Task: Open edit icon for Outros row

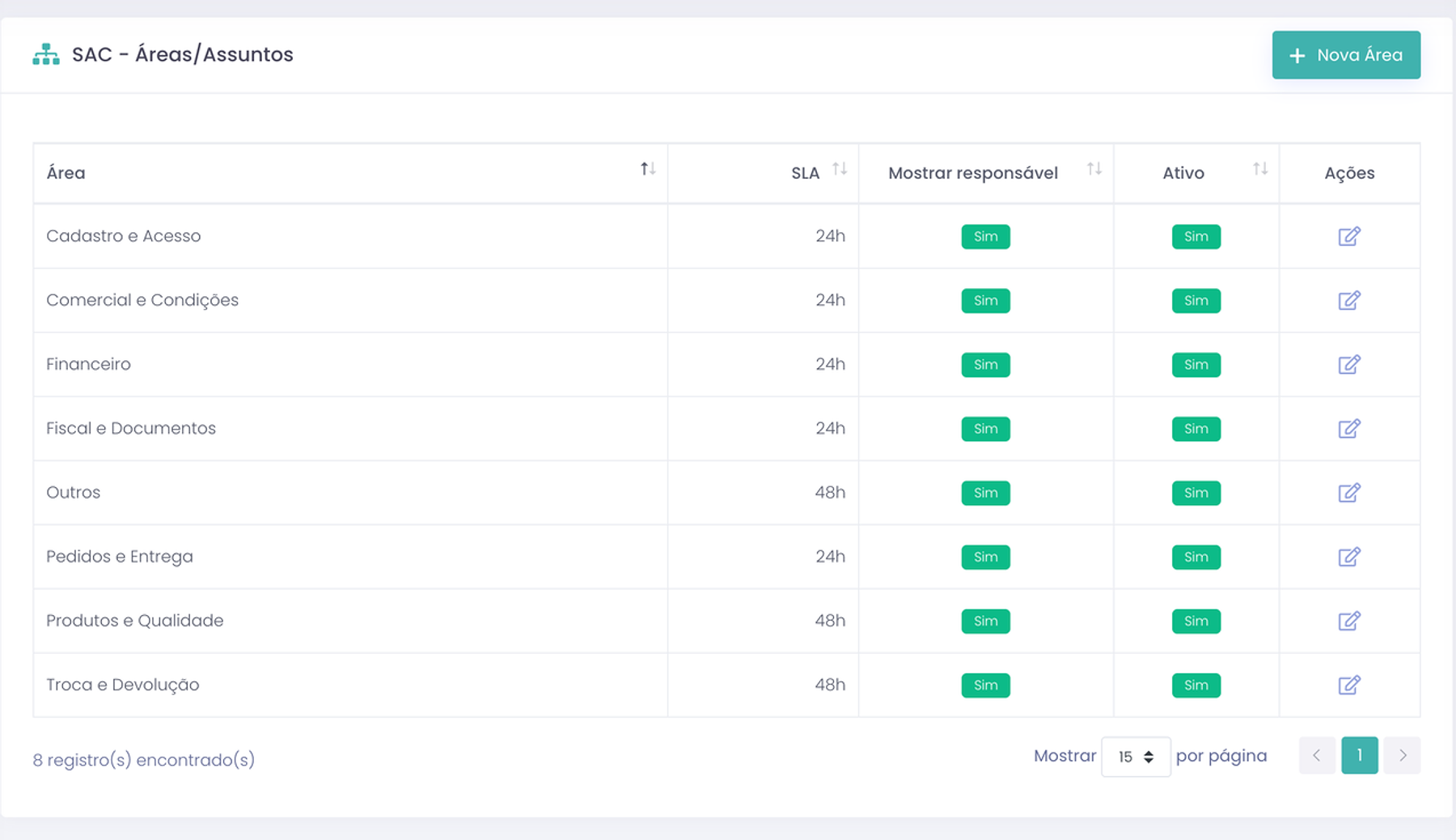Action: [1349, 492]
